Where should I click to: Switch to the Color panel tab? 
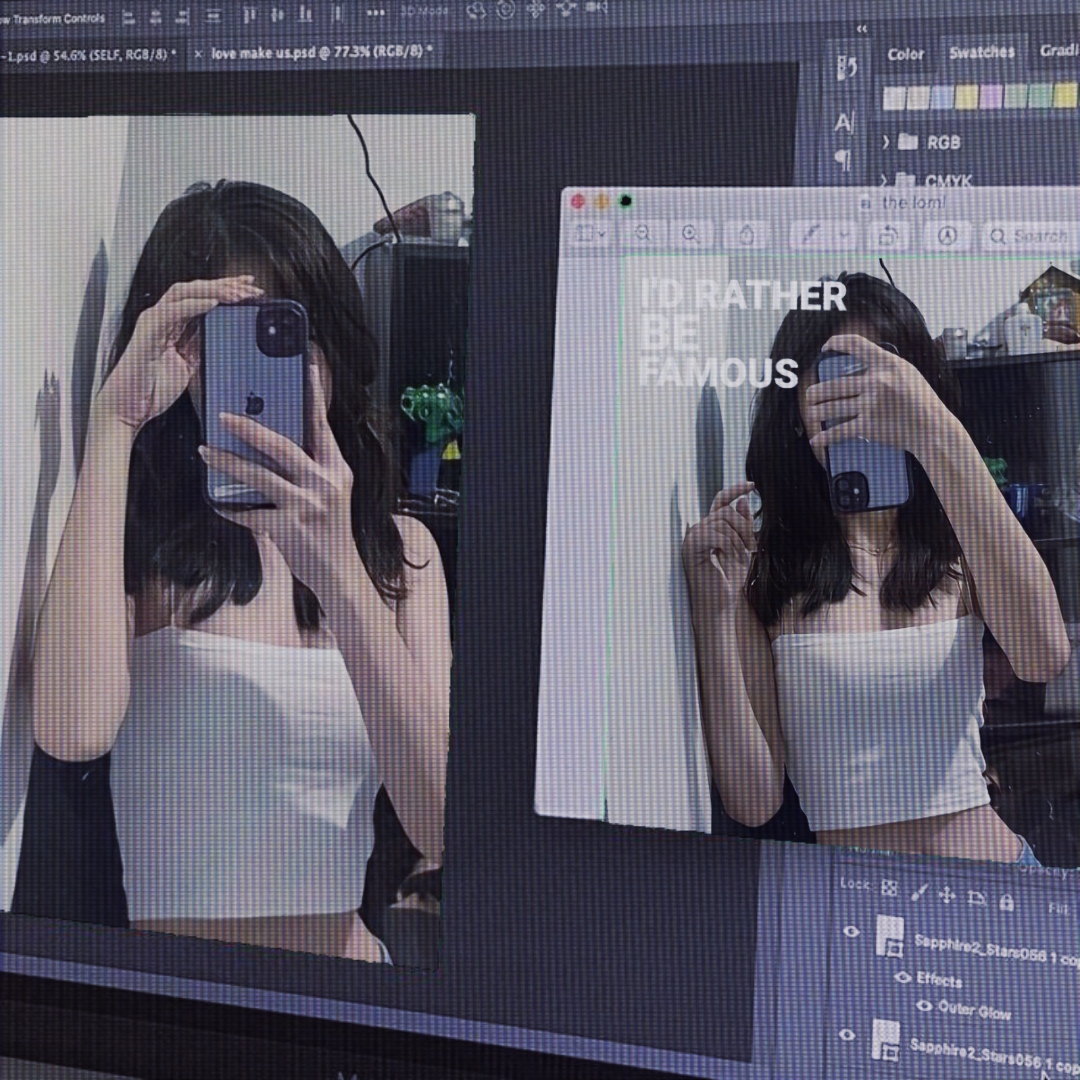[905, 54]
